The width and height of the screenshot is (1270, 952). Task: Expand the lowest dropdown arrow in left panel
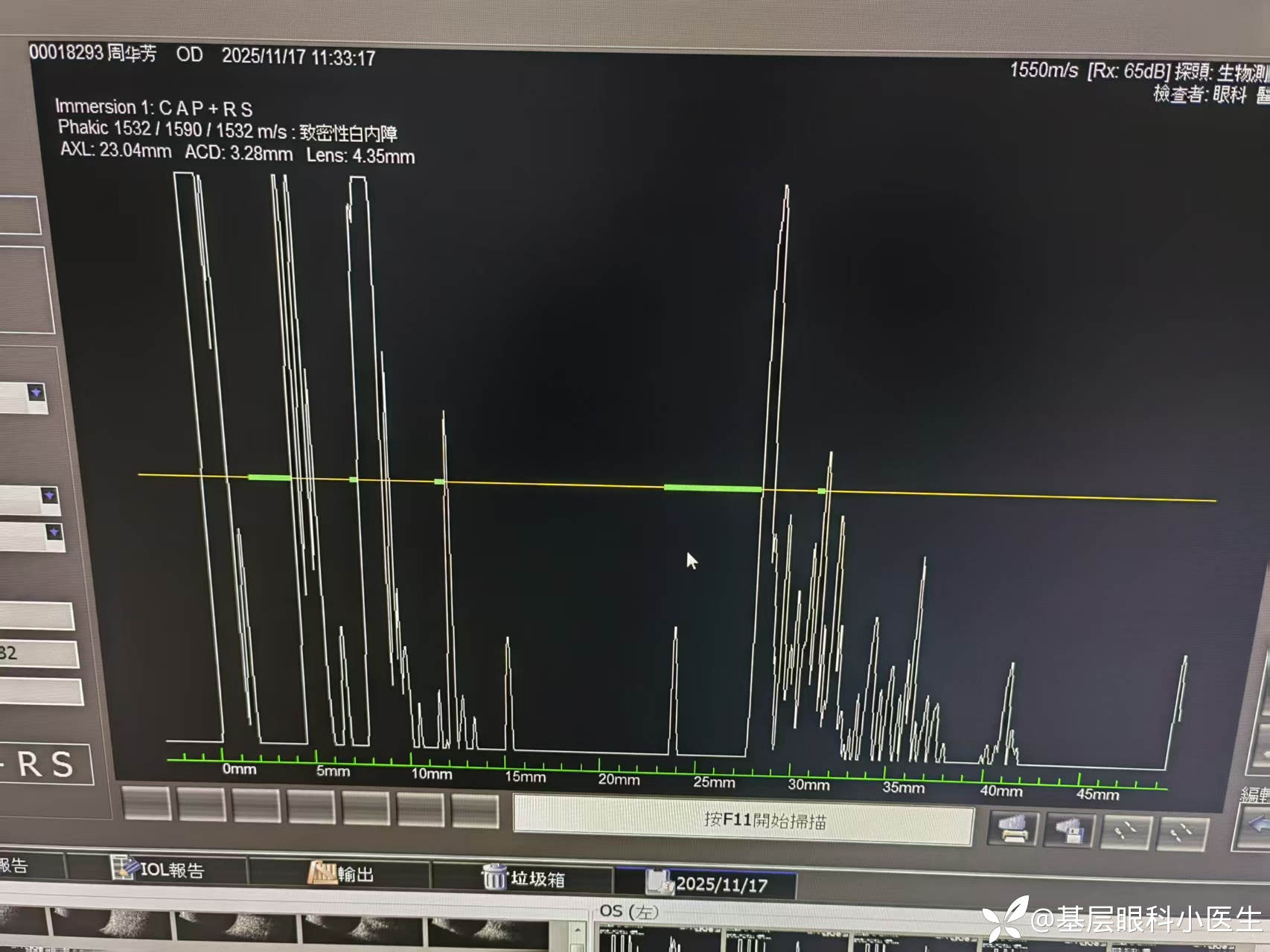(x=54, y=532)
